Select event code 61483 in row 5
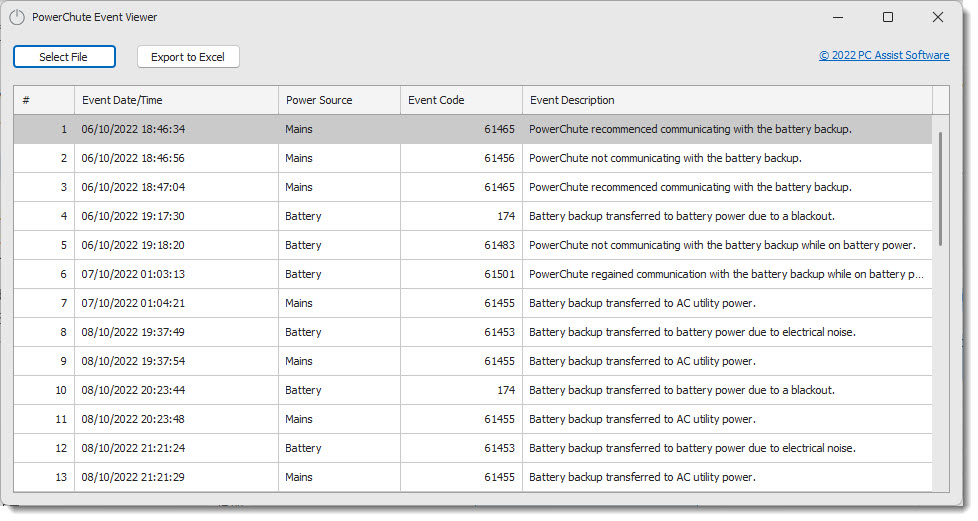This screenshot has width=978, height=521. 499,245
